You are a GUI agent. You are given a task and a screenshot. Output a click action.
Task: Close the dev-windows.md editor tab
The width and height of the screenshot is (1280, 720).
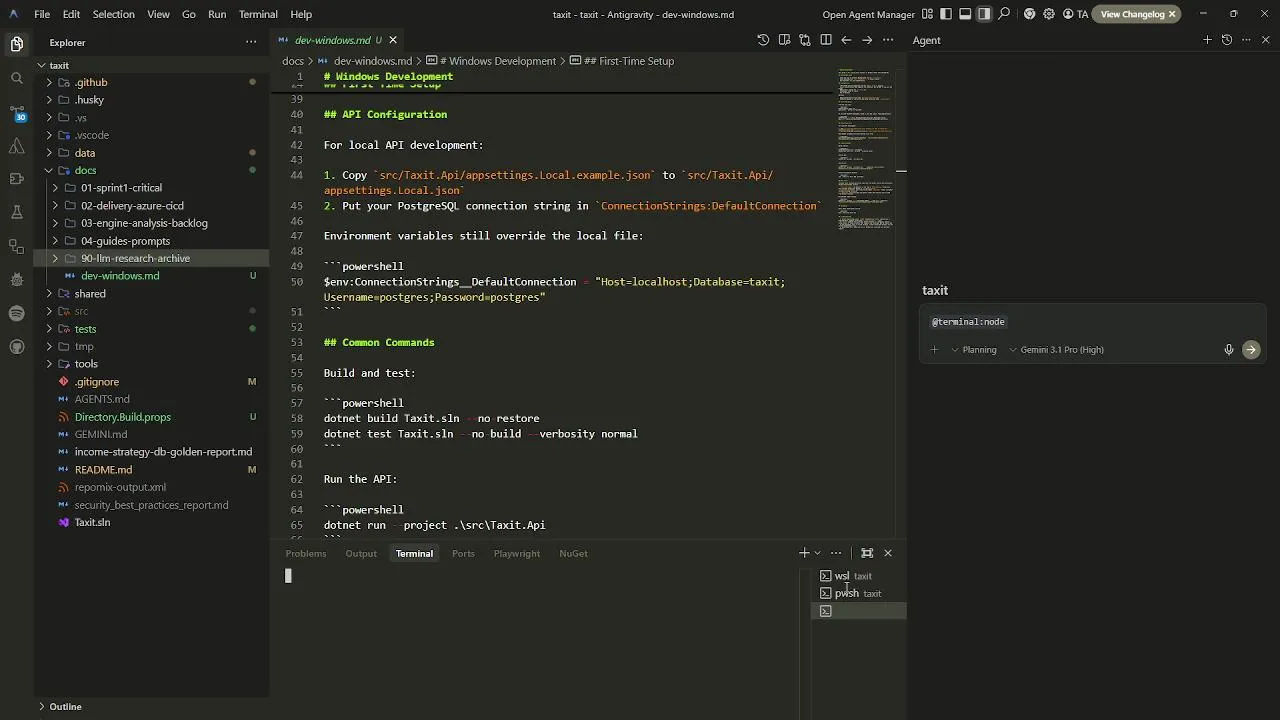pos(393,40)
